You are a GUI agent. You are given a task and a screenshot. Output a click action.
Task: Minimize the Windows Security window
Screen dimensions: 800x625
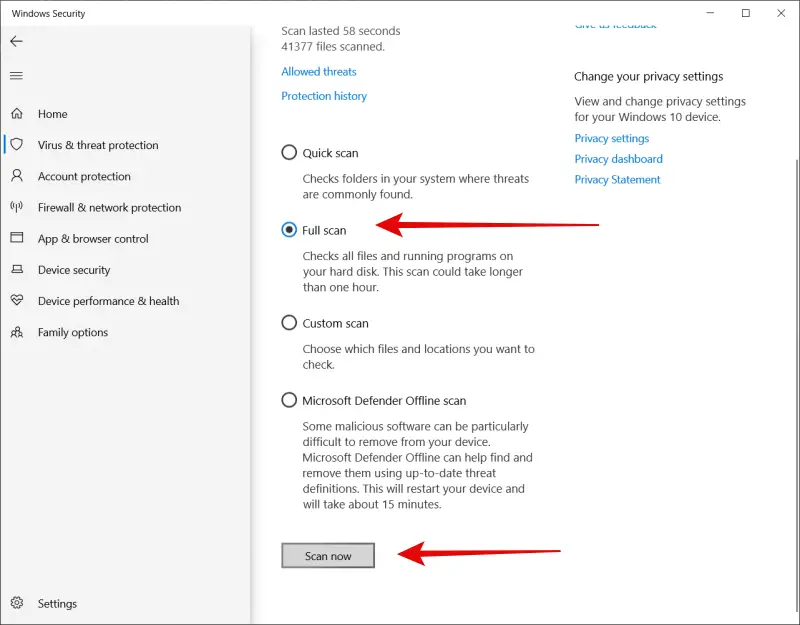pos(710,13)
